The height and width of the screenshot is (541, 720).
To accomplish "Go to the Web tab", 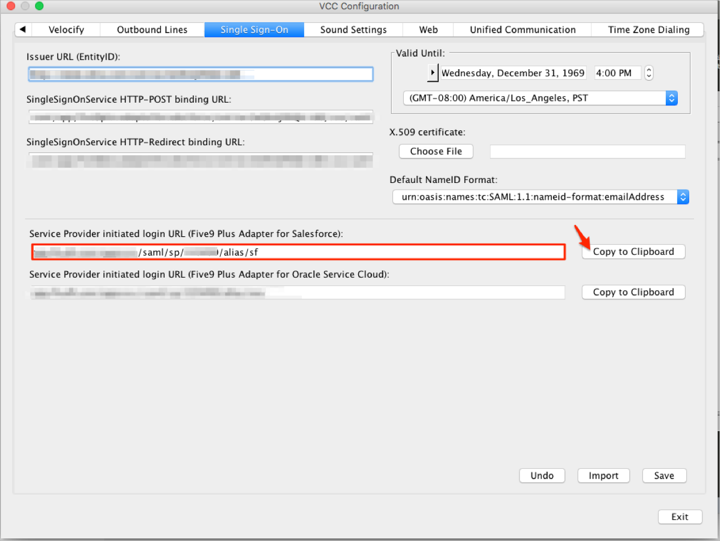I will coord(428,30).
